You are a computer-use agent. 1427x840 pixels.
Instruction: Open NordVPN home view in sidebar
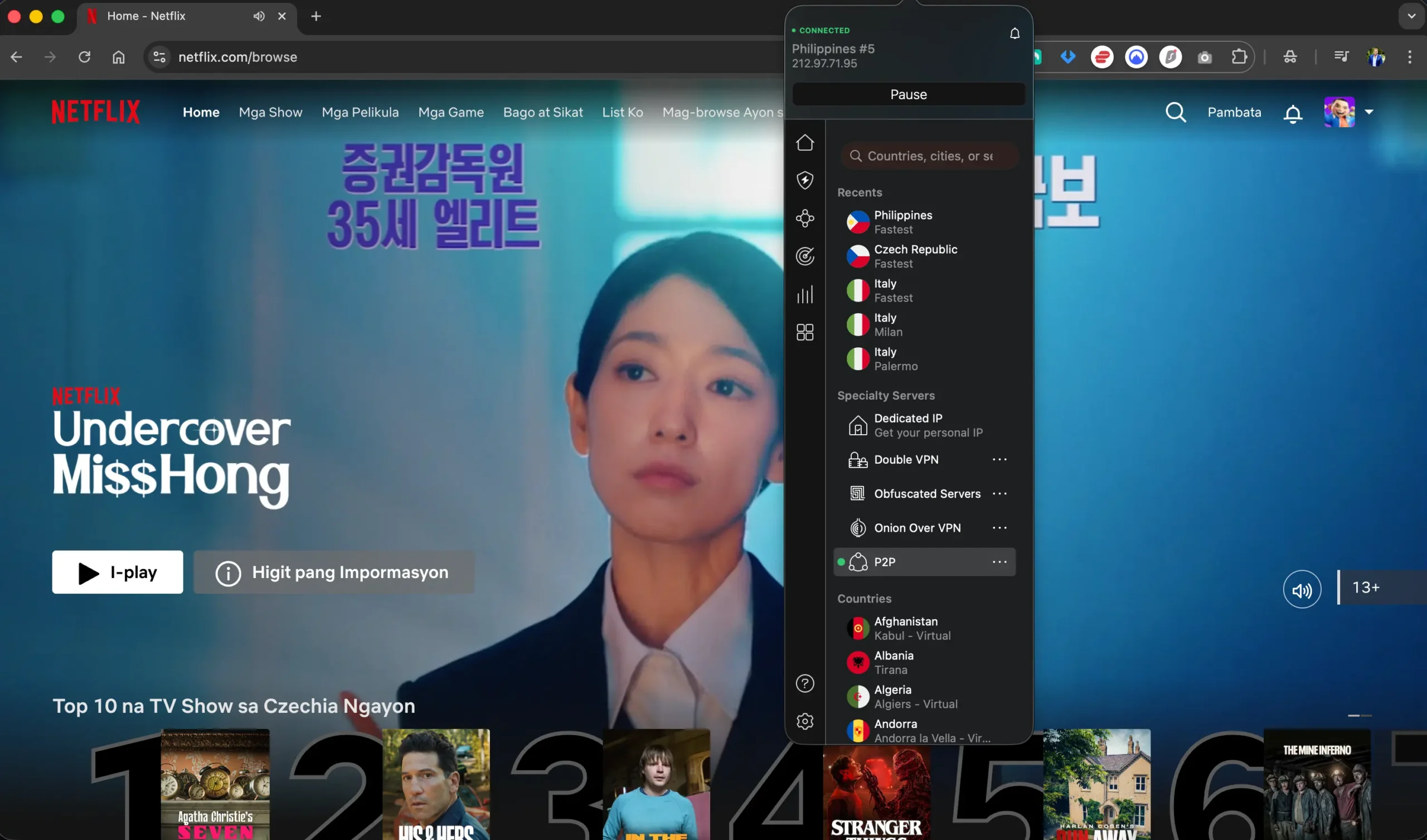pyautogui.click(x=805, y=142)
